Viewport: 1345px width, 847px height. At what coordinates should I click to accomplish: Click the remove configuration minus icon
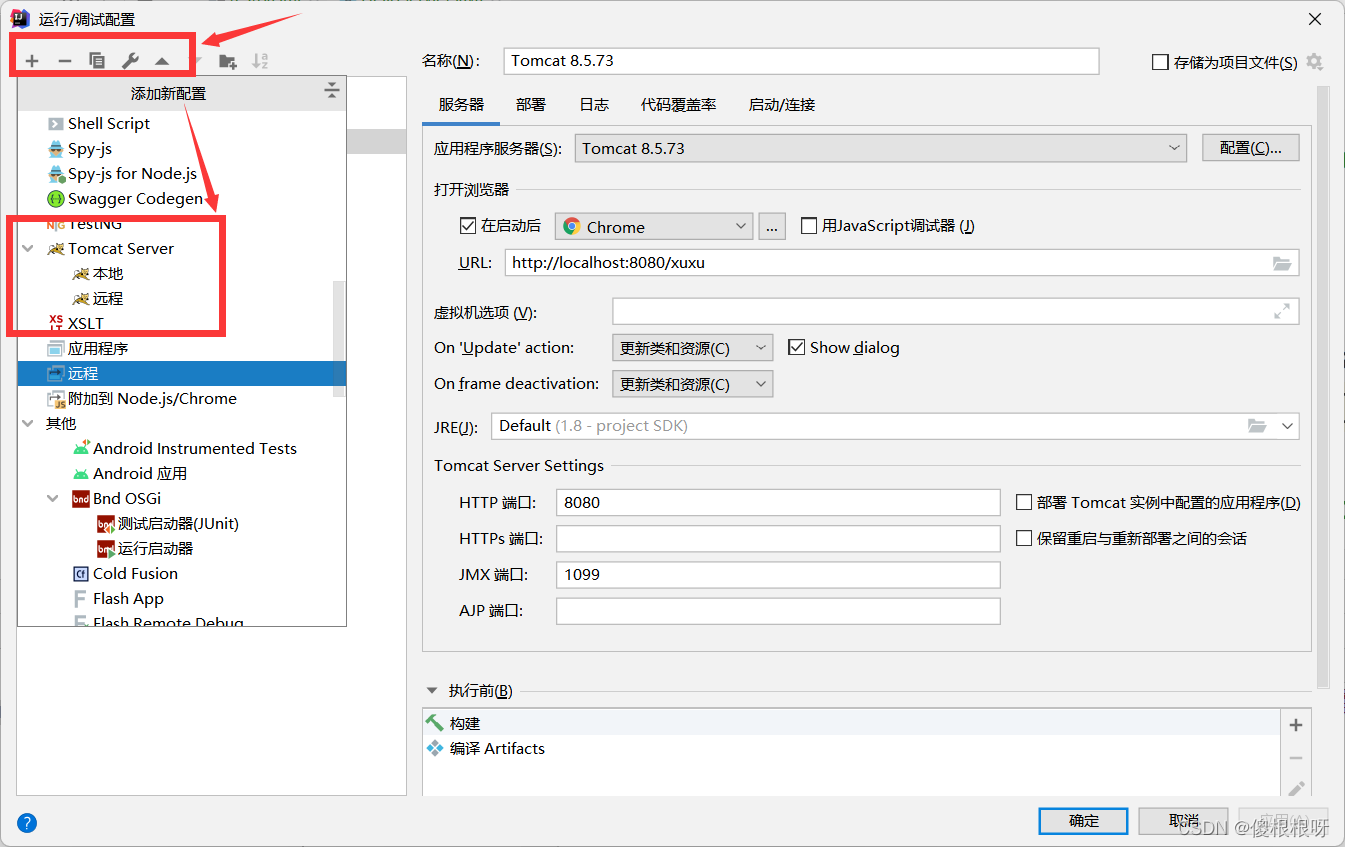65,61
